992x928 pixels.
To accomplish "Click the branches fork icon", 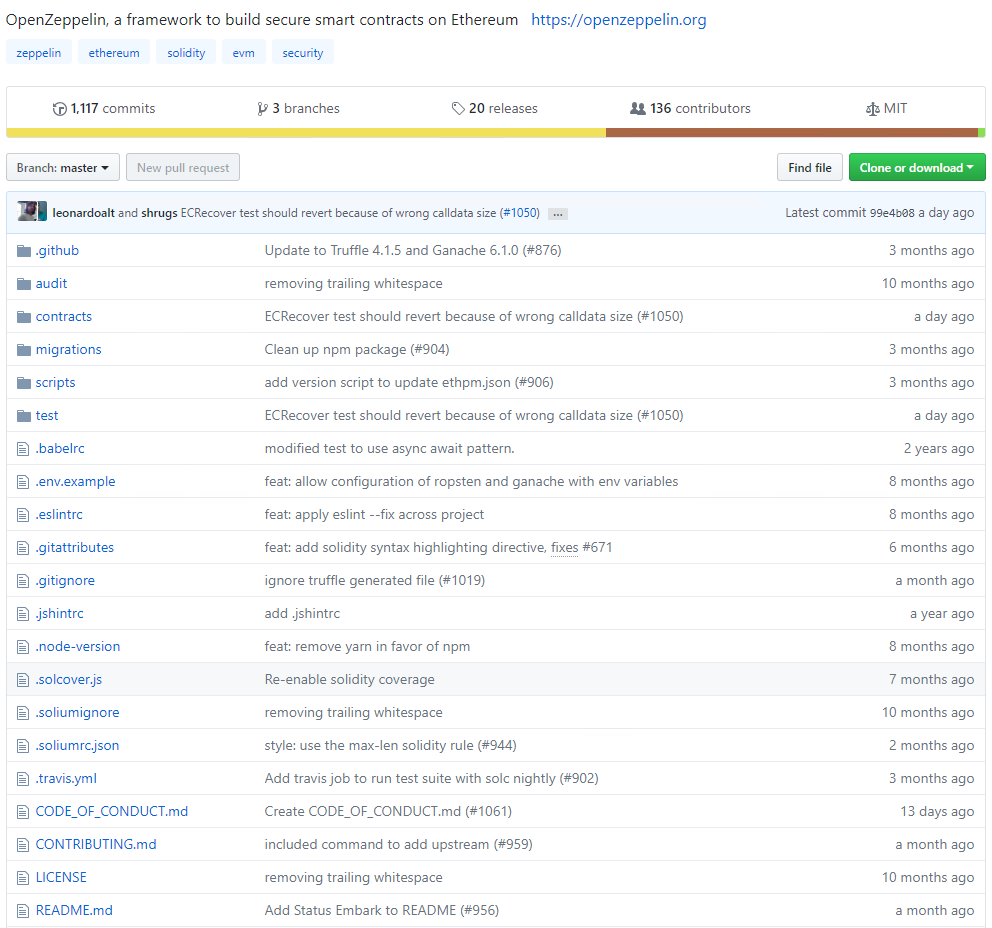I will point(262,109).
